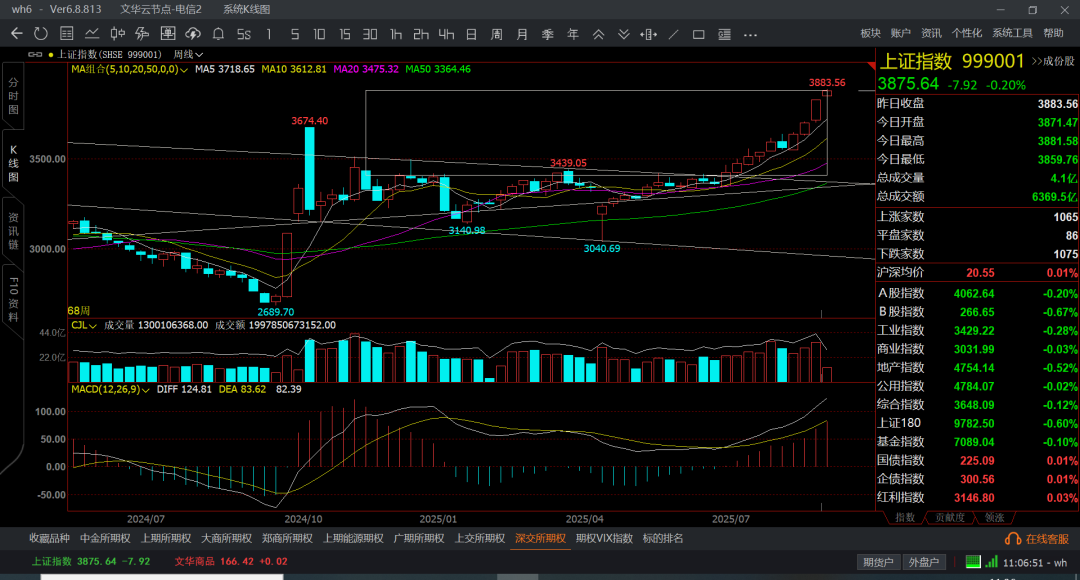Open the 资讯 menu
Screen dimensions: 1080x580
931,33
